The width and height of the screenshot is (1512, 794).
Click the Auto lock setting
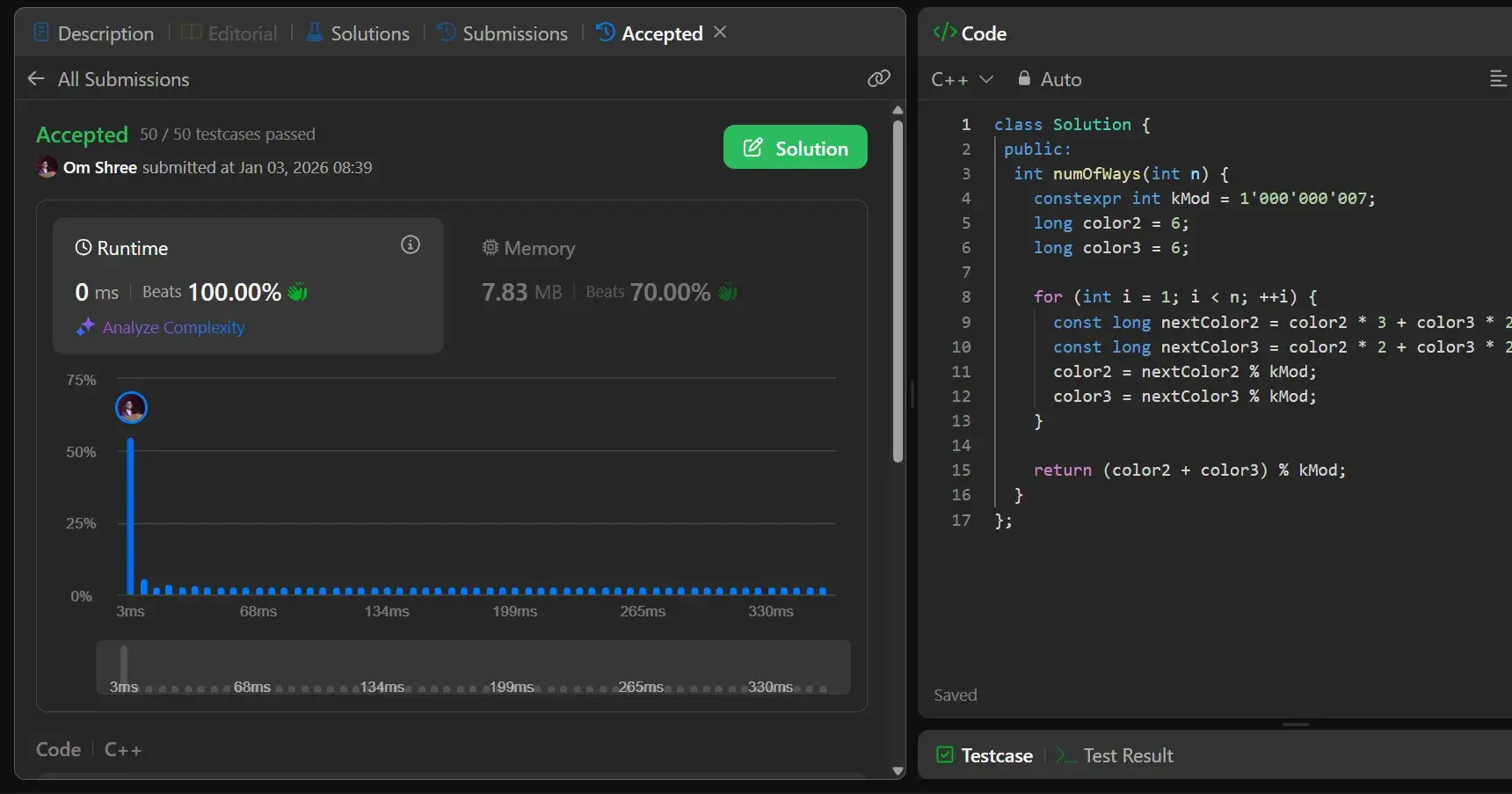(x=1050, y=79)
